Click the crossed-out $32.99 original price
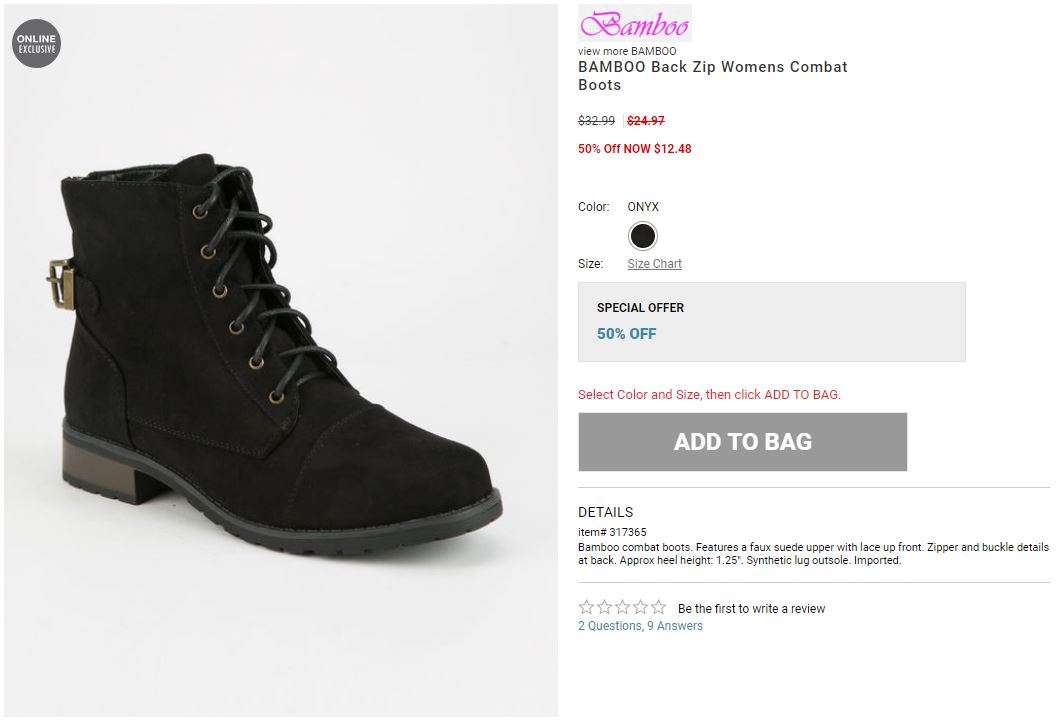This screenshot has width=1059, height=721. point(597,121)
